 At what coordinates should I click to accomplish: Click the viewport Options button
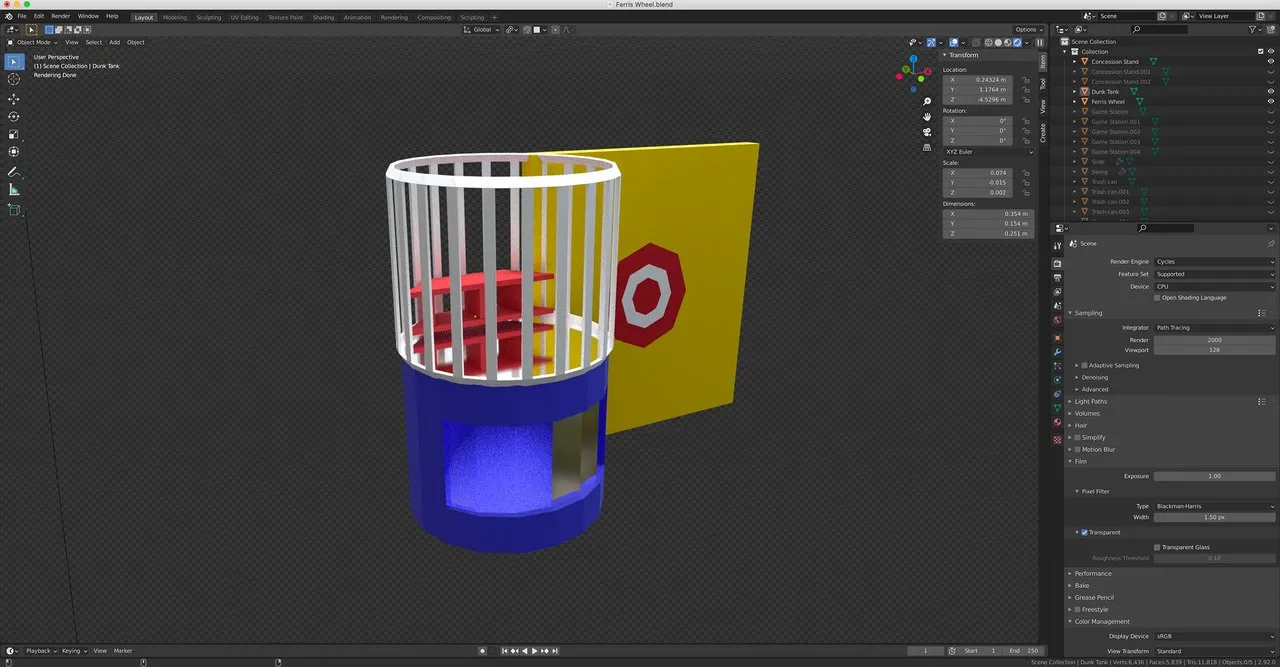[x=1028, y=30]
